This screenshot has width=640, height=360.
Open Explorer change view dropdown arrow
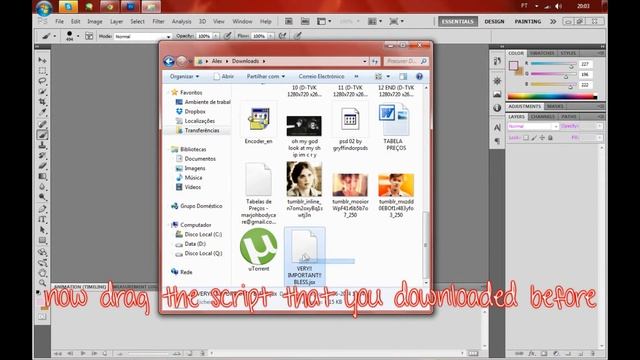(x=388, y=76)
